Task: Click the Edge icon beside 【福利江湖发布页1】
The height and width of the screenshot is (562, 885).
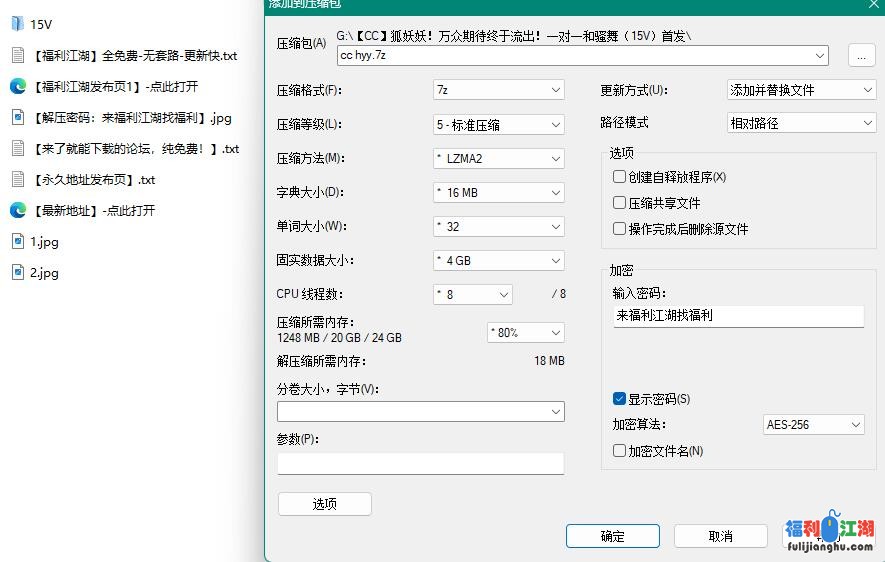Action: point(17,86)
